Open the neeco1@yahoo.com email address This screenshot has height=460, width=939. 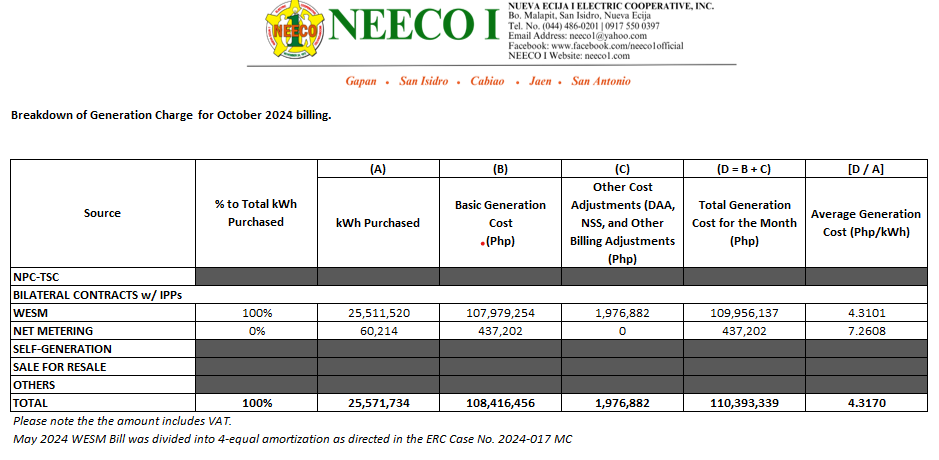point(610,36)
